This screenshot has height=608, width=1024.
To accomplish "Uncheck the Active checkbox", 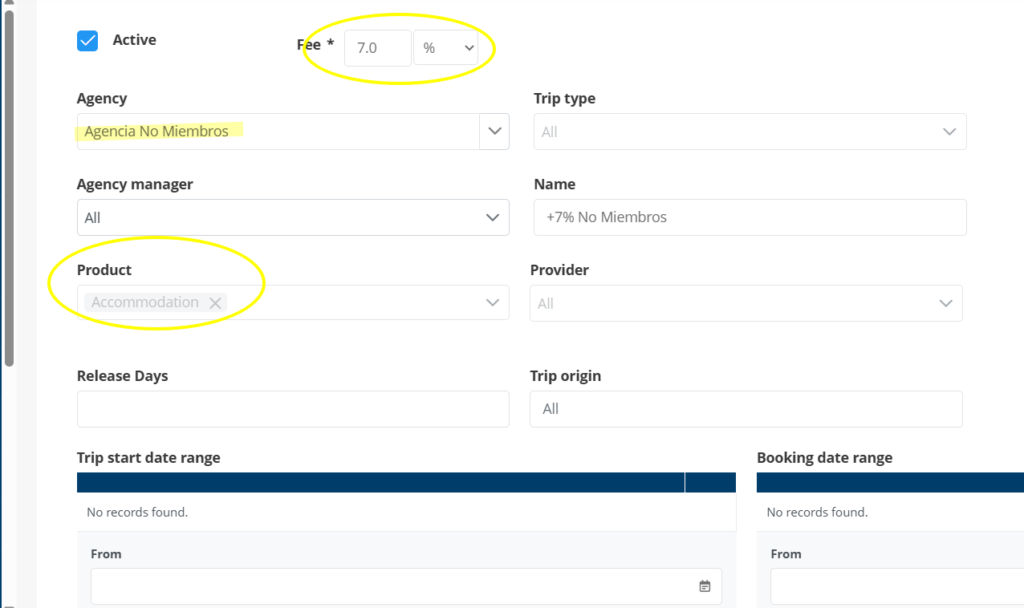I will coord(88,41).
